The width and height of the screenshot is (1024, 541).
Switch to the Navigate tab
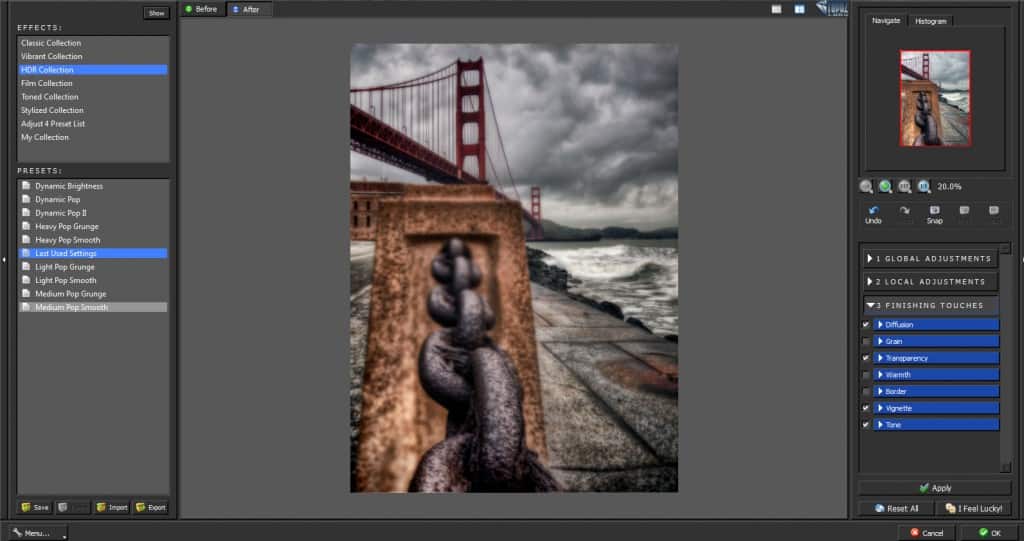pyautogui.click(x=886, y=21)
